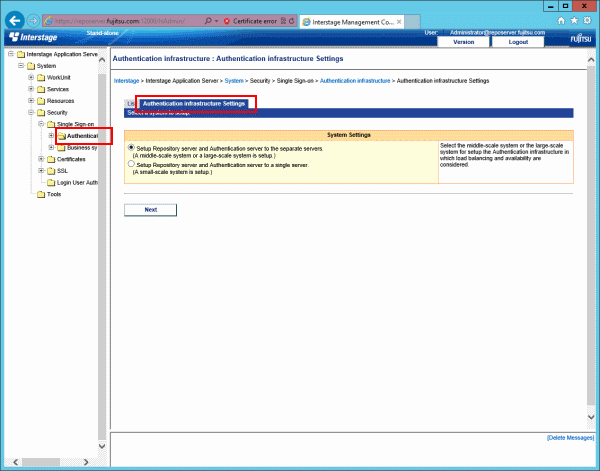Click the Next button

pos(150,210)
